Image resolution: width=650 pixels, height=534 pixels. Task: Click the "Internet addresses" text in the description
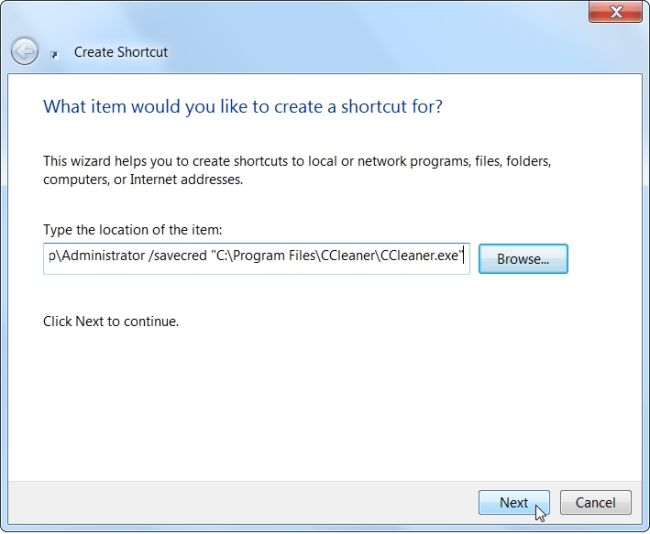190,180
